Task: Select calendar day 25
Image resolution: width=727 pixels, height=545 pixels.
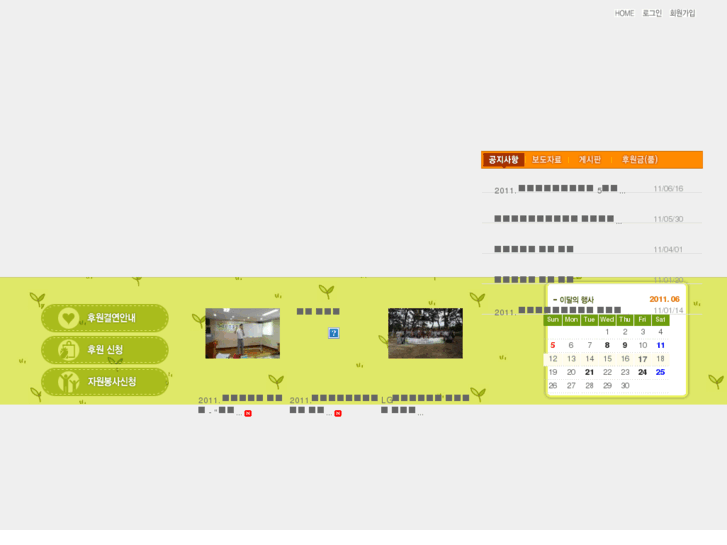Action: [x=661, y=372]
